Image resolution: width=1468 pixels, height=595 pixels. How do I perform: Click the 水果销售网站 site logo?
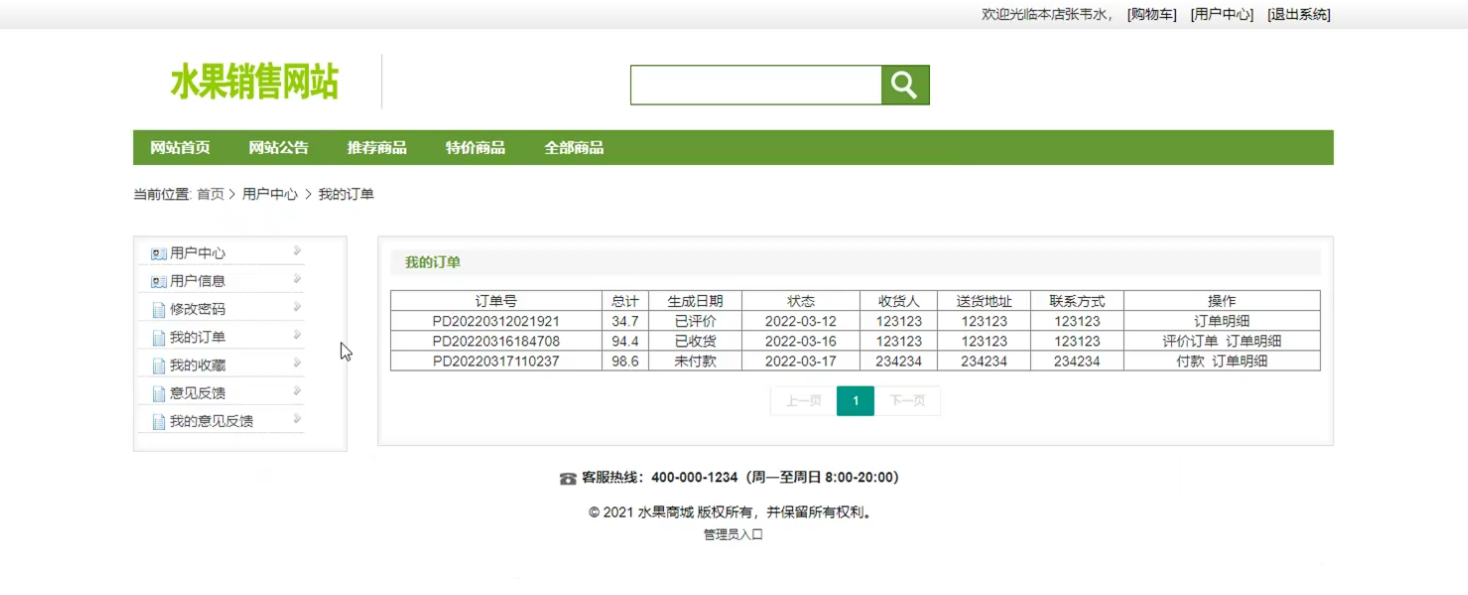254,82
